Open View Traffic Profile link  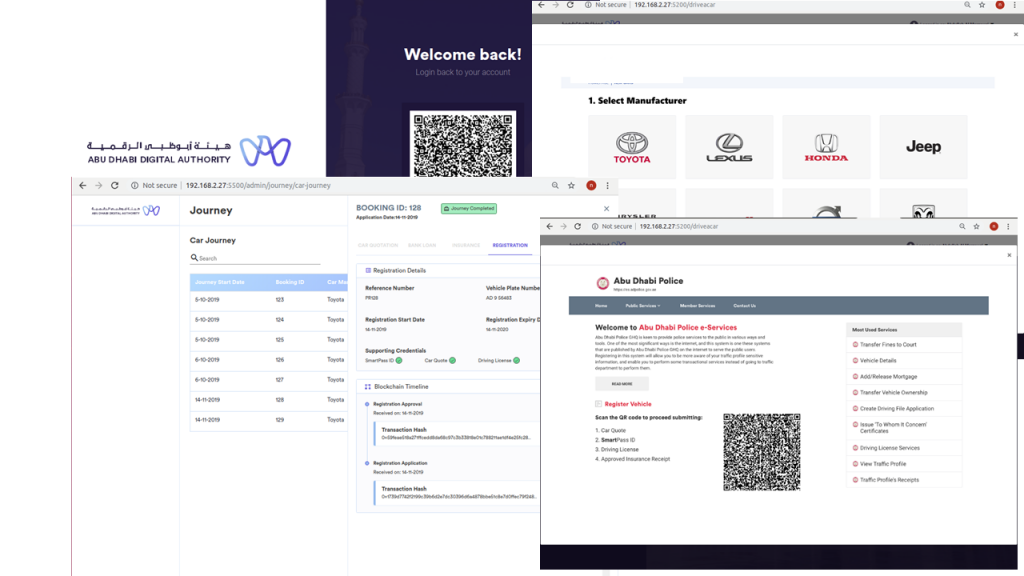coord(883,464)
